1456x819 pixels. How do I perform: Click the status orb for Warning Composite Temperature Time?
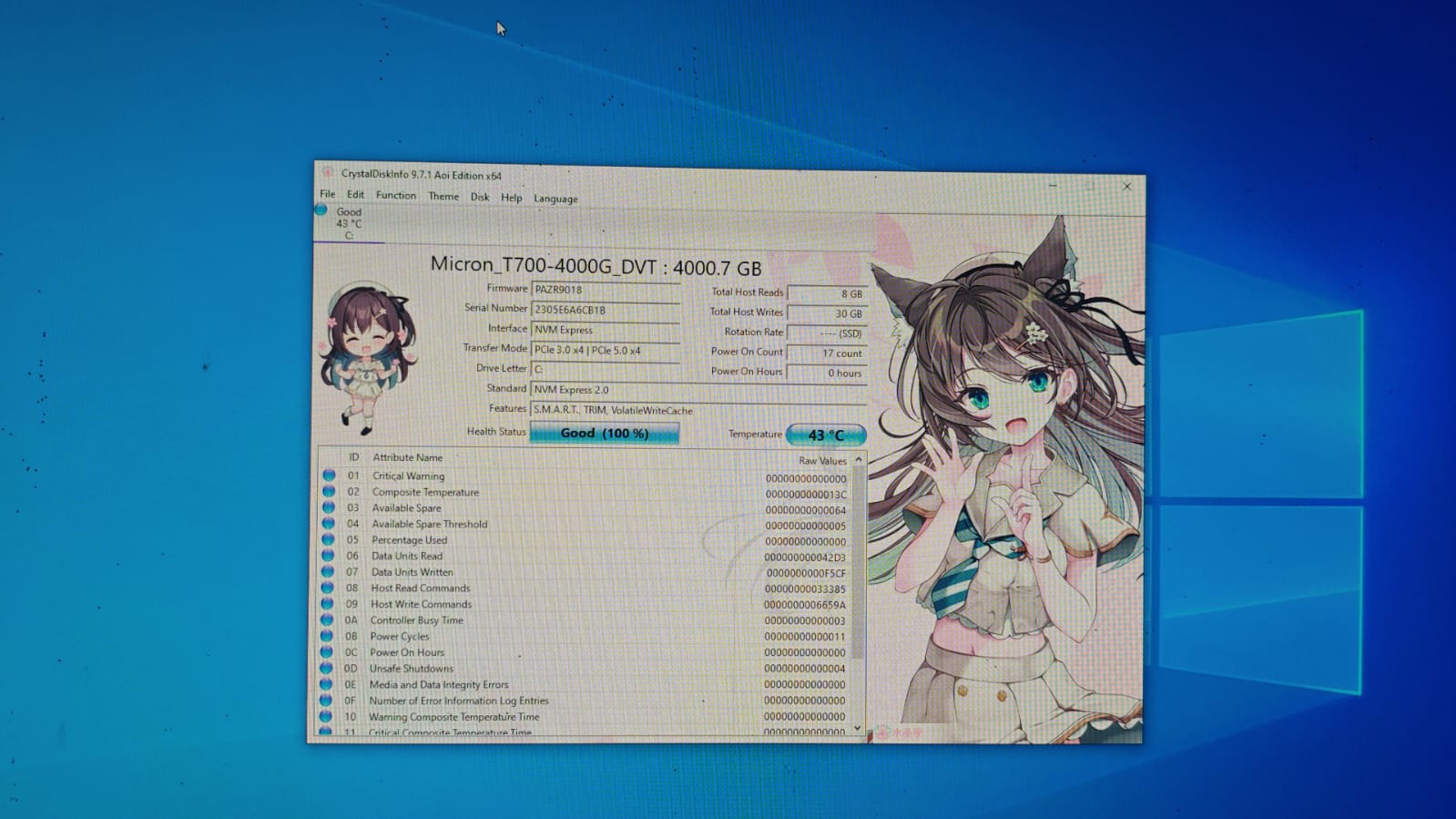325,716
